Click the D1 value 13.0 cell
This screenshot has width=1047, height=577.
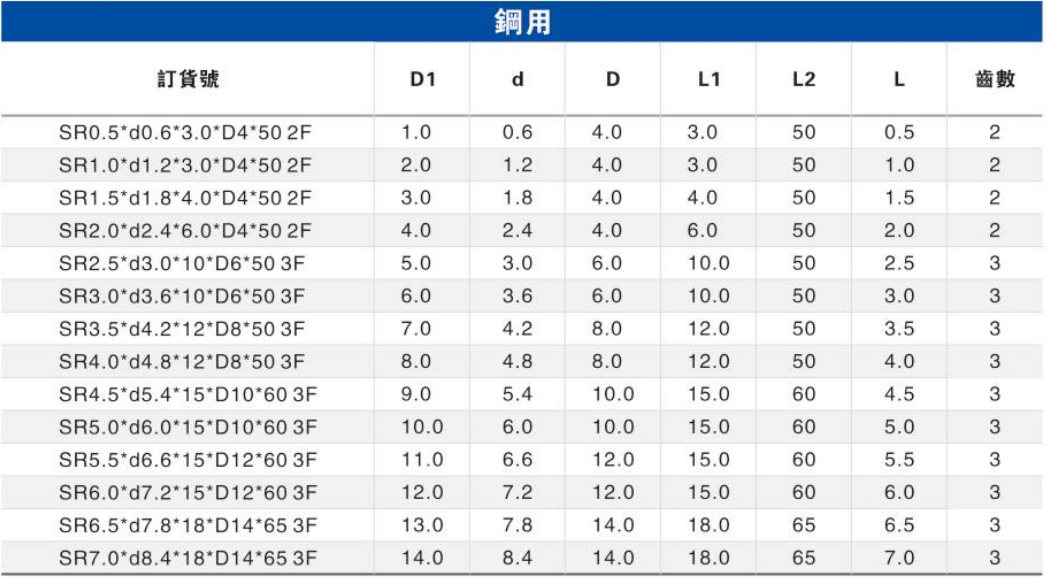click(422, 525)
